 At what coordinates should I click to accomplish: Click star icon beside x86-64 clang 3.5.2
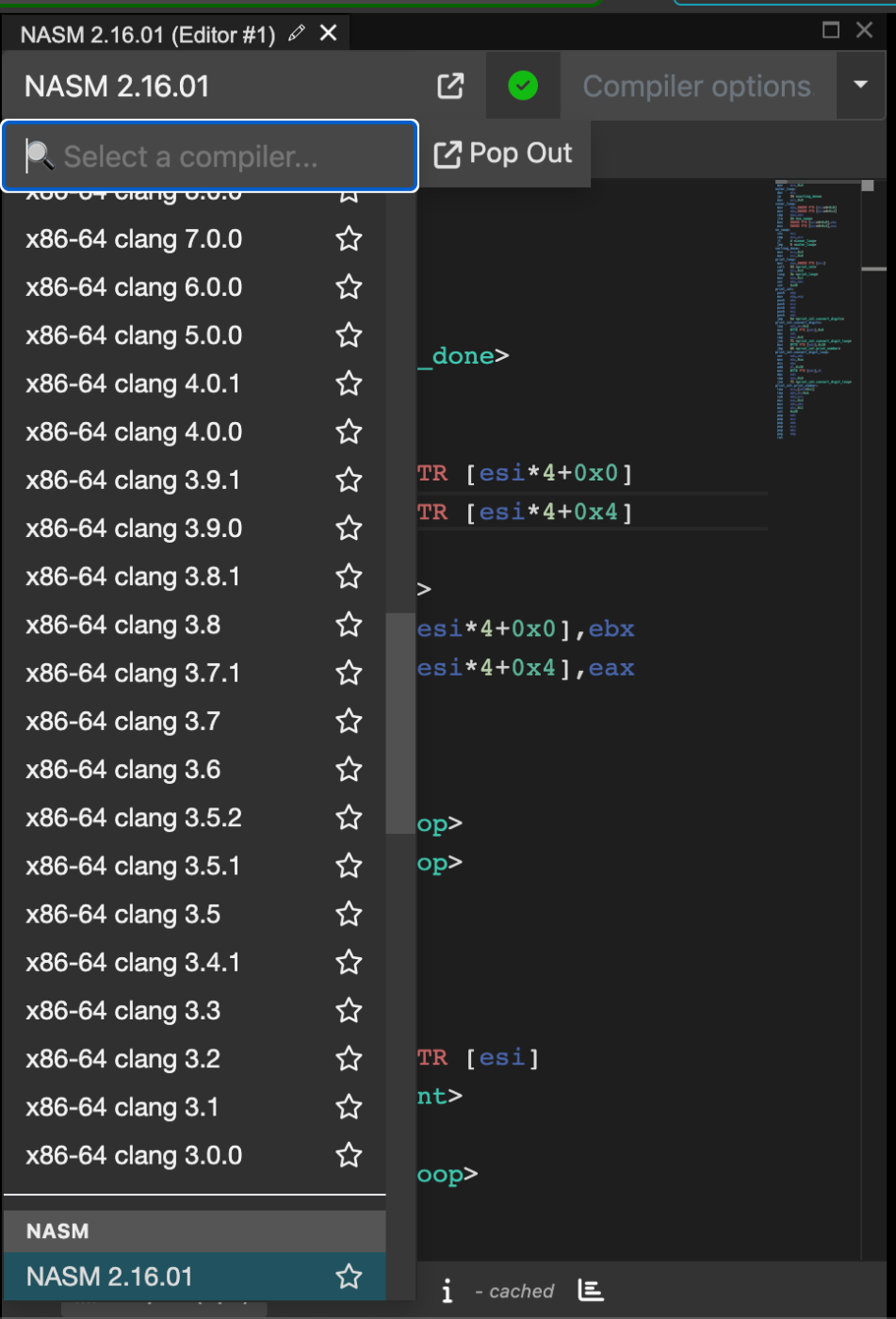pyautogui.click(x=349, y=818)
